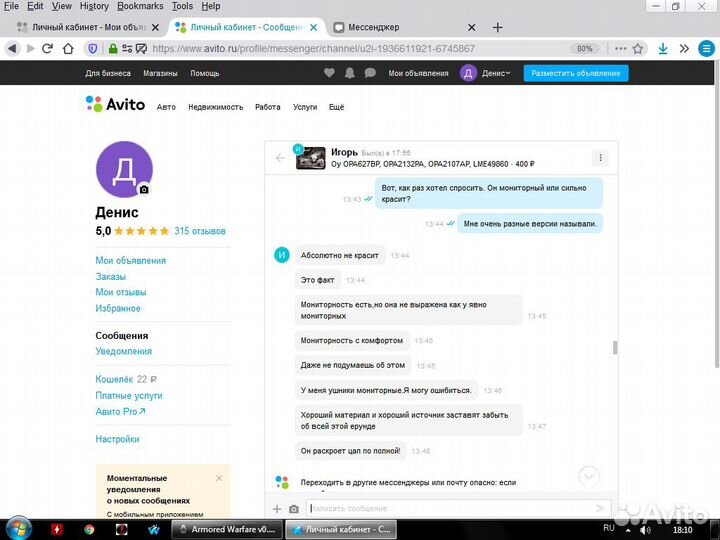Open the 315 отзывов link
The image size is (720, 540).
[x=200, y=231]
